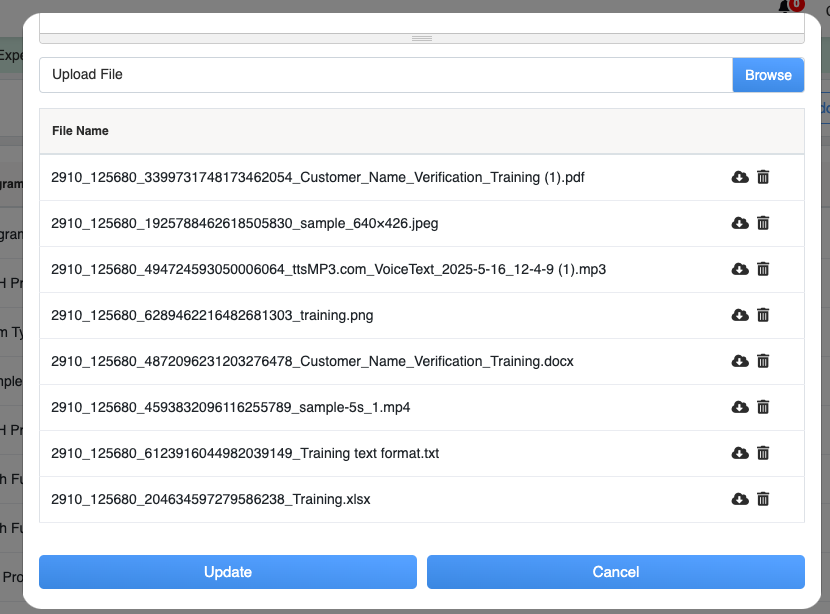Image resolution: width=830 pixels, height=614 pixels.
Task: Download the sample_640×426.jpeg file
Action: coord(740,223)
